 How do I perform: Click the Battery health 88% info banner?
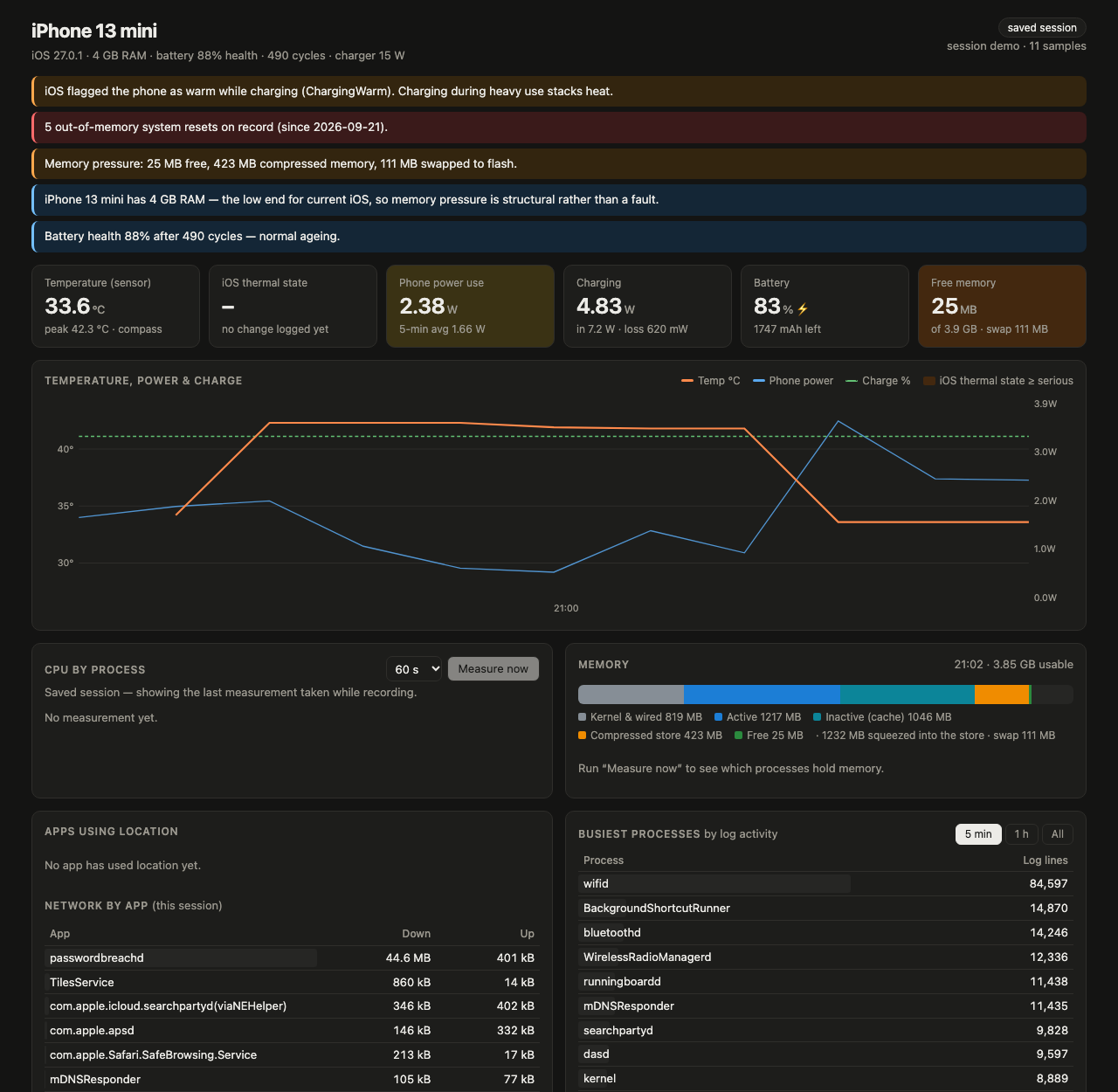coord(559,237)
